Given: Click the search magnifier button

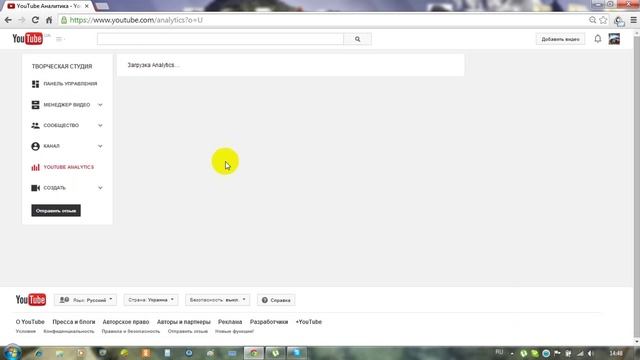Looking at the screenshot, I should [x=358, y=39].
